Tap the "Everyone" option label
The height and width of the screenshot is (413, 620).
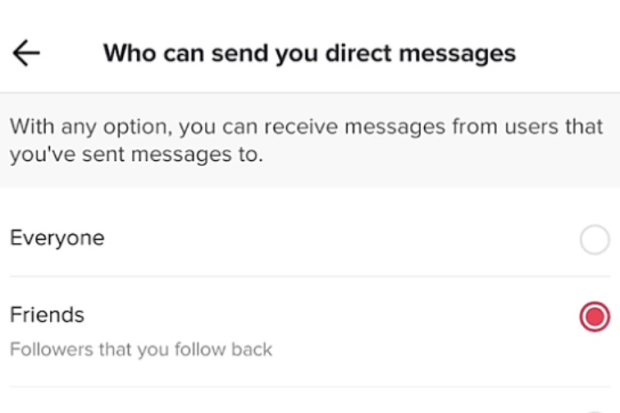pos(57,238)
